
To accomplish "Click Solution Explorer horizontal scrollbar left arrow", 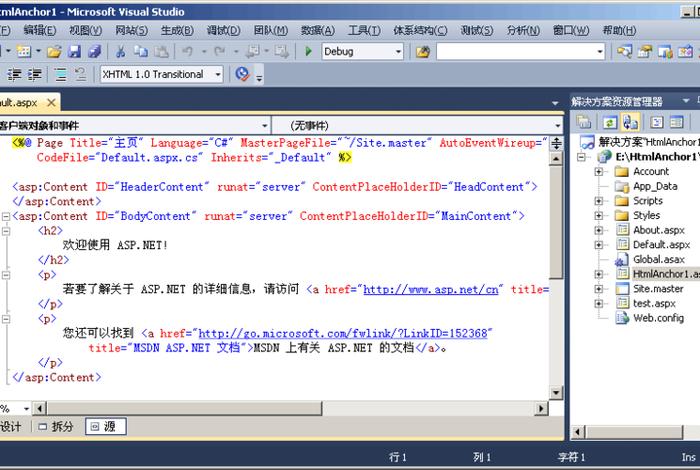I will [x=579, y=432].
